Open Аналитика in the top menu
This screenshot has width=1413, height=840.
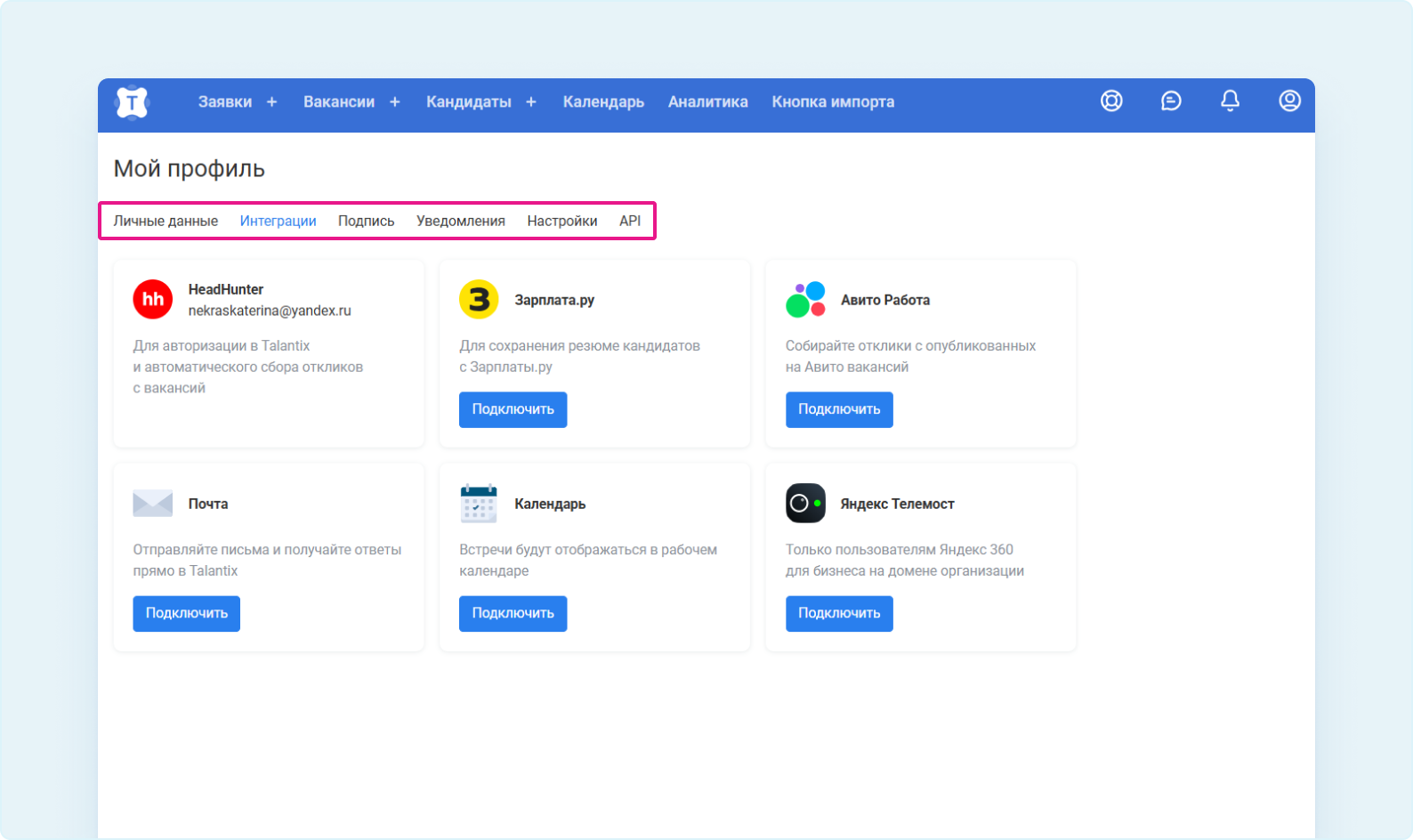pos(708,102)
